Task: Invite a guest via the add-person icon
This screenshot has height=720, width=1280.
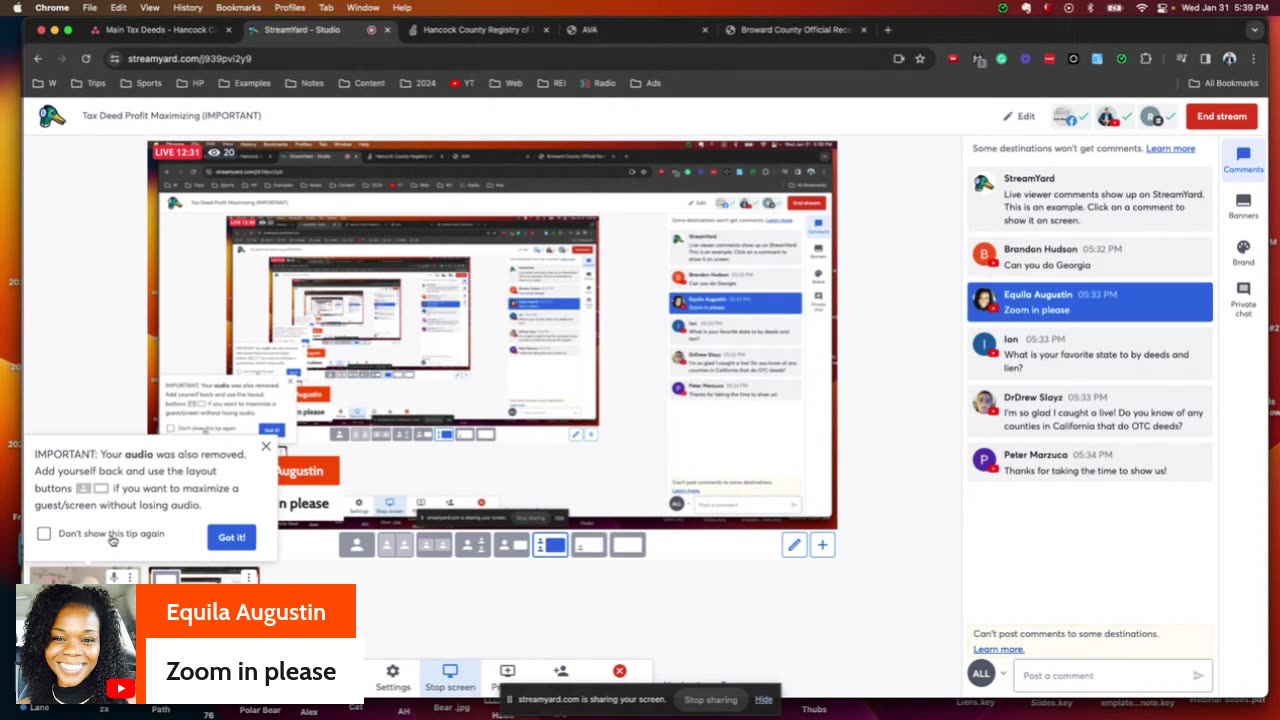Action: 561,672
